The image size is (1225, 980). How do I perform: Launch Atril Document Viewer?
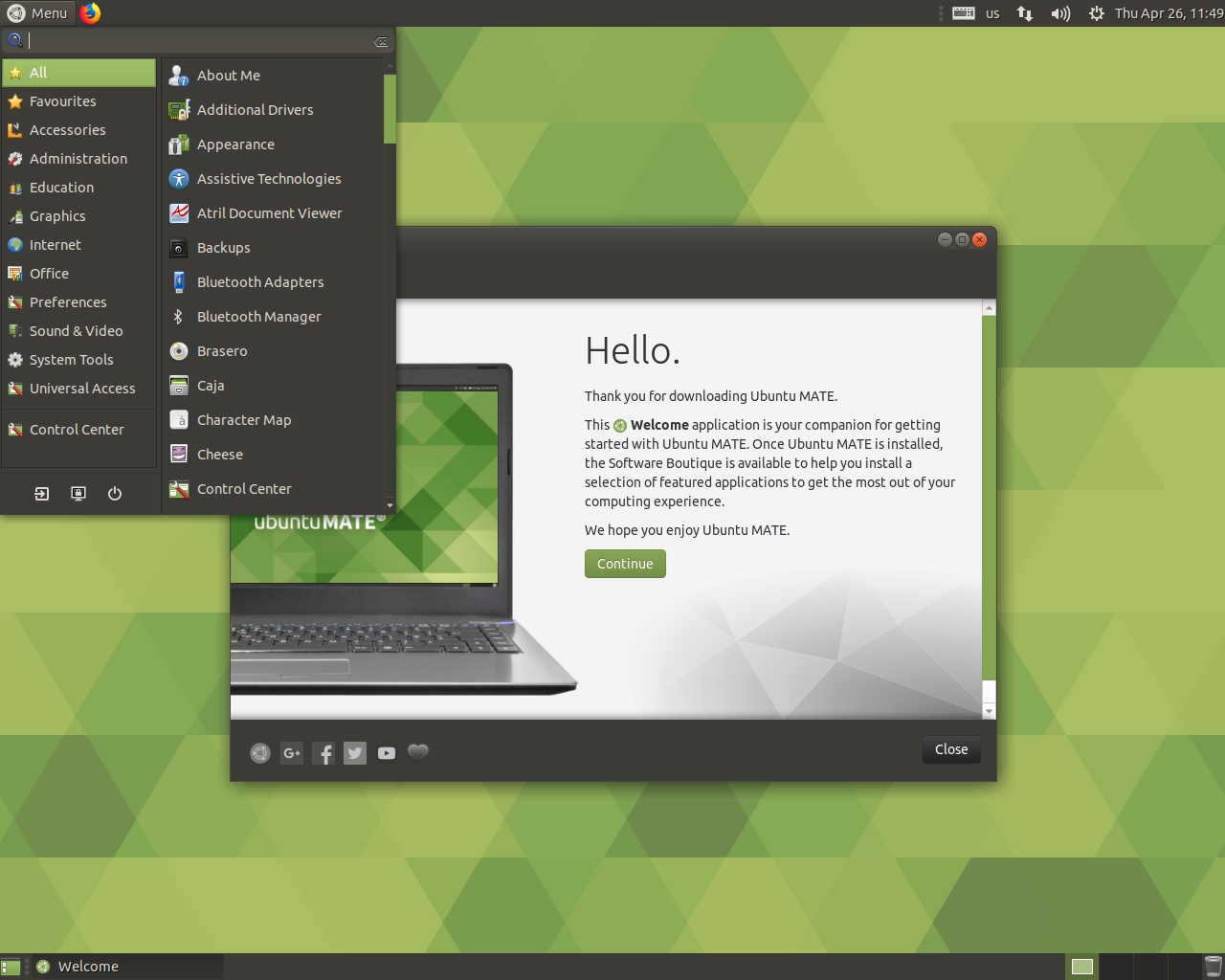pos(273,213)
